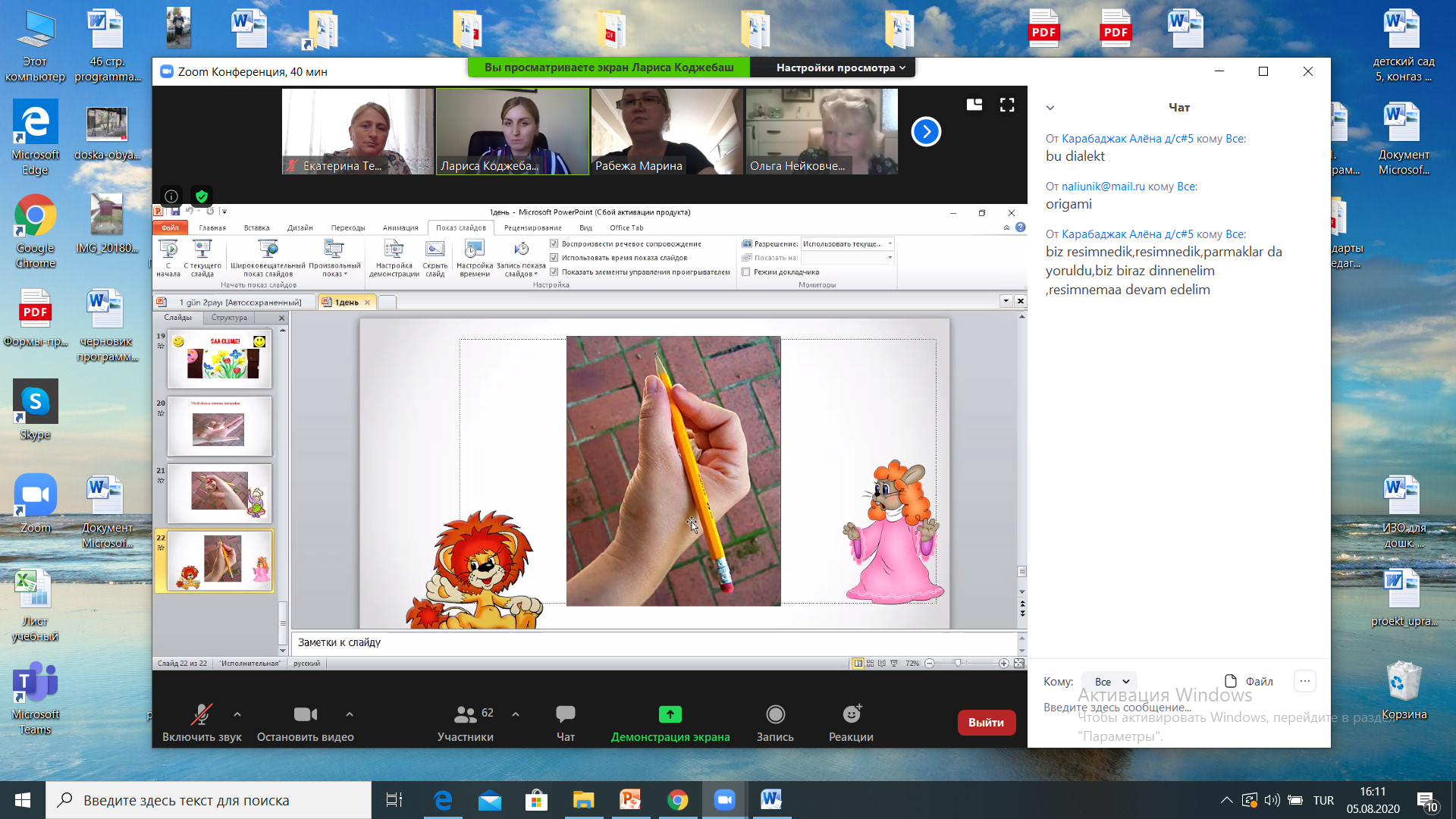Toggle Использовать время показа слайдов checkbox
Screen dimensions: 1456x819
(554, 258)
